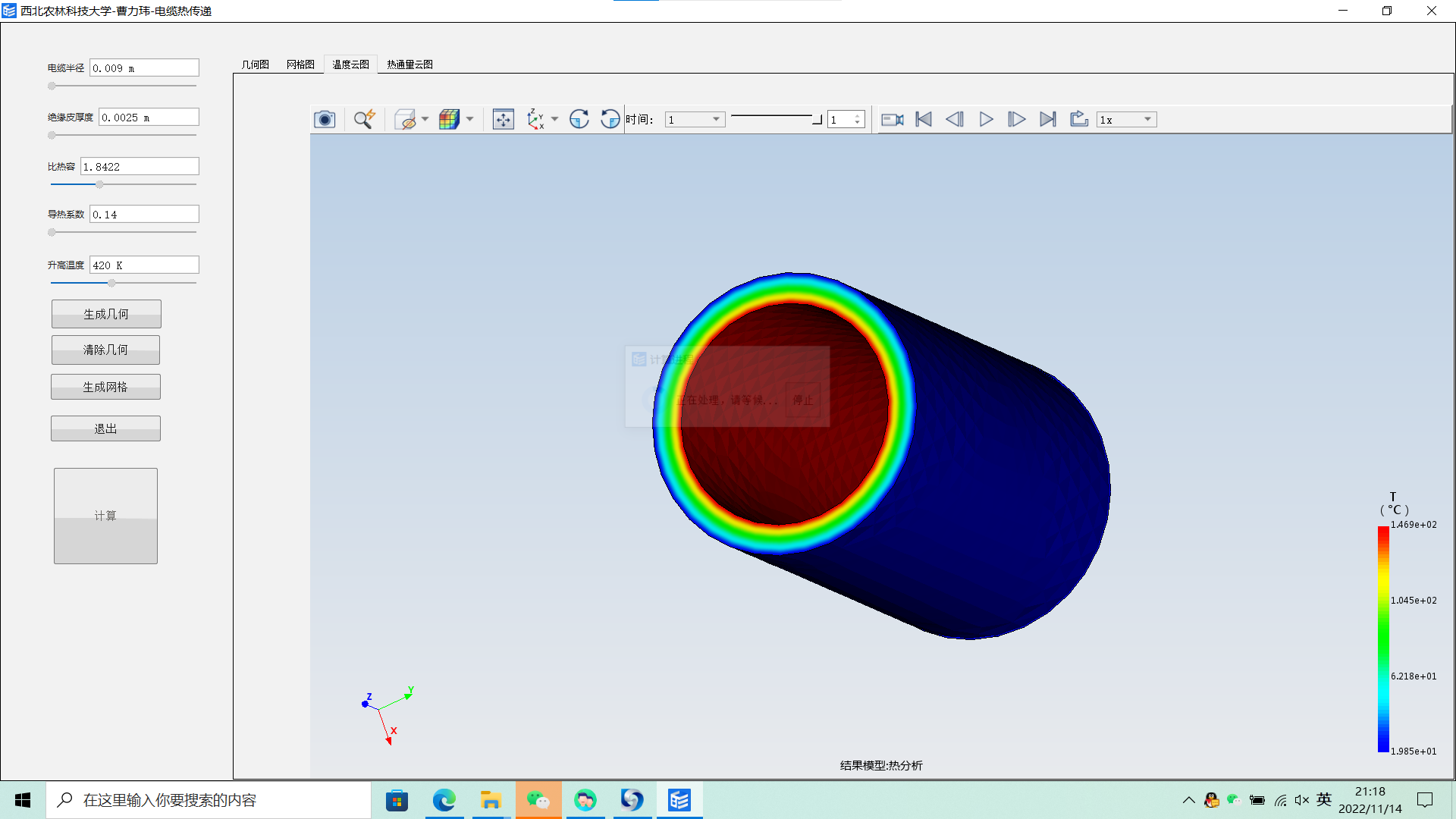The height and width of the screenshot is (819, 1456).
Task: Edit the 导热系数 input field
Action: click(x=143, y=214)
